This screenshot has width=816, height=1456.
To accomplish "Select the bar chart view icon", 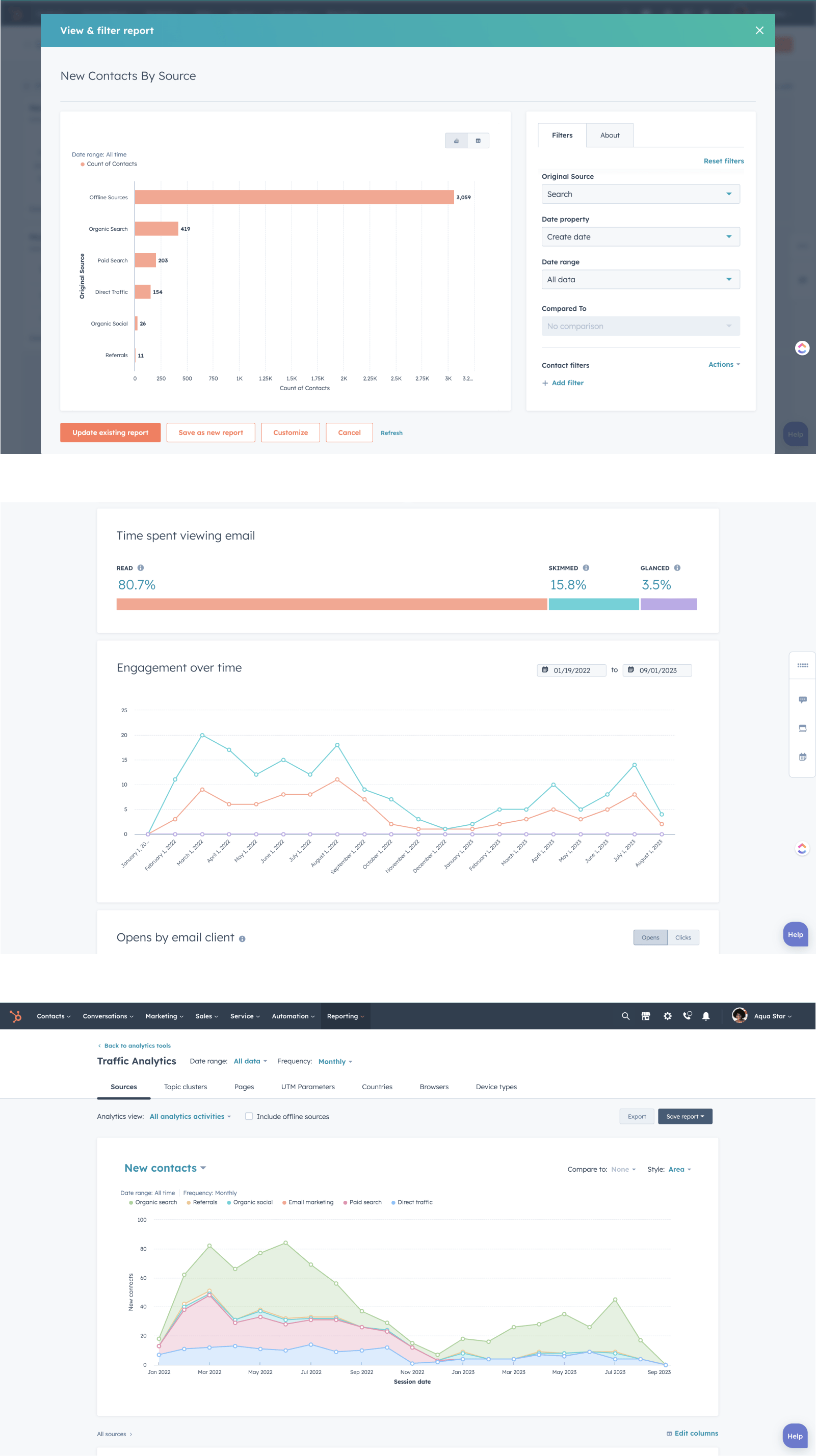I will coord(456,140).
